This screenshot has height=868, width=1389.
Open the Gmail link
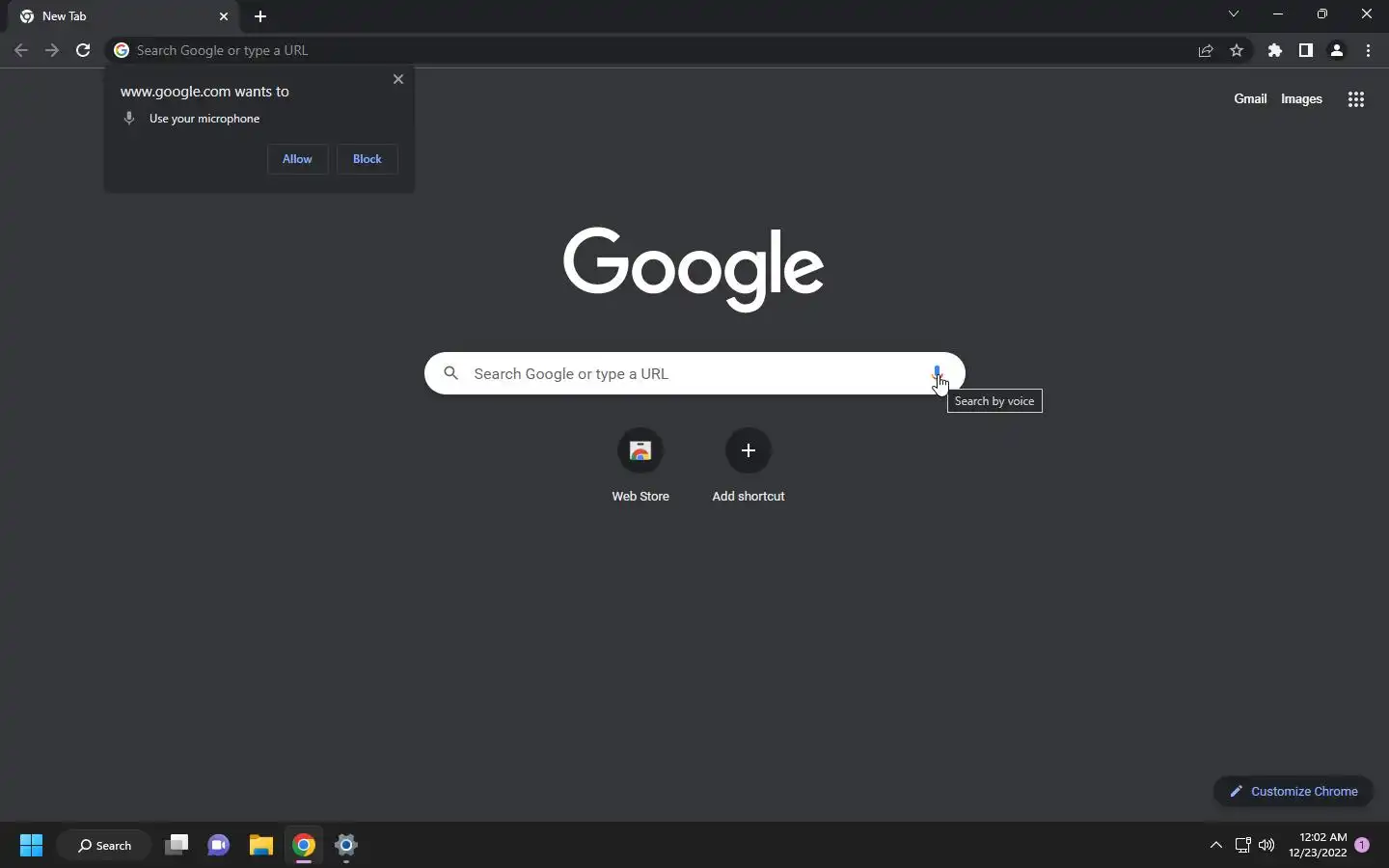point(1250,98)
